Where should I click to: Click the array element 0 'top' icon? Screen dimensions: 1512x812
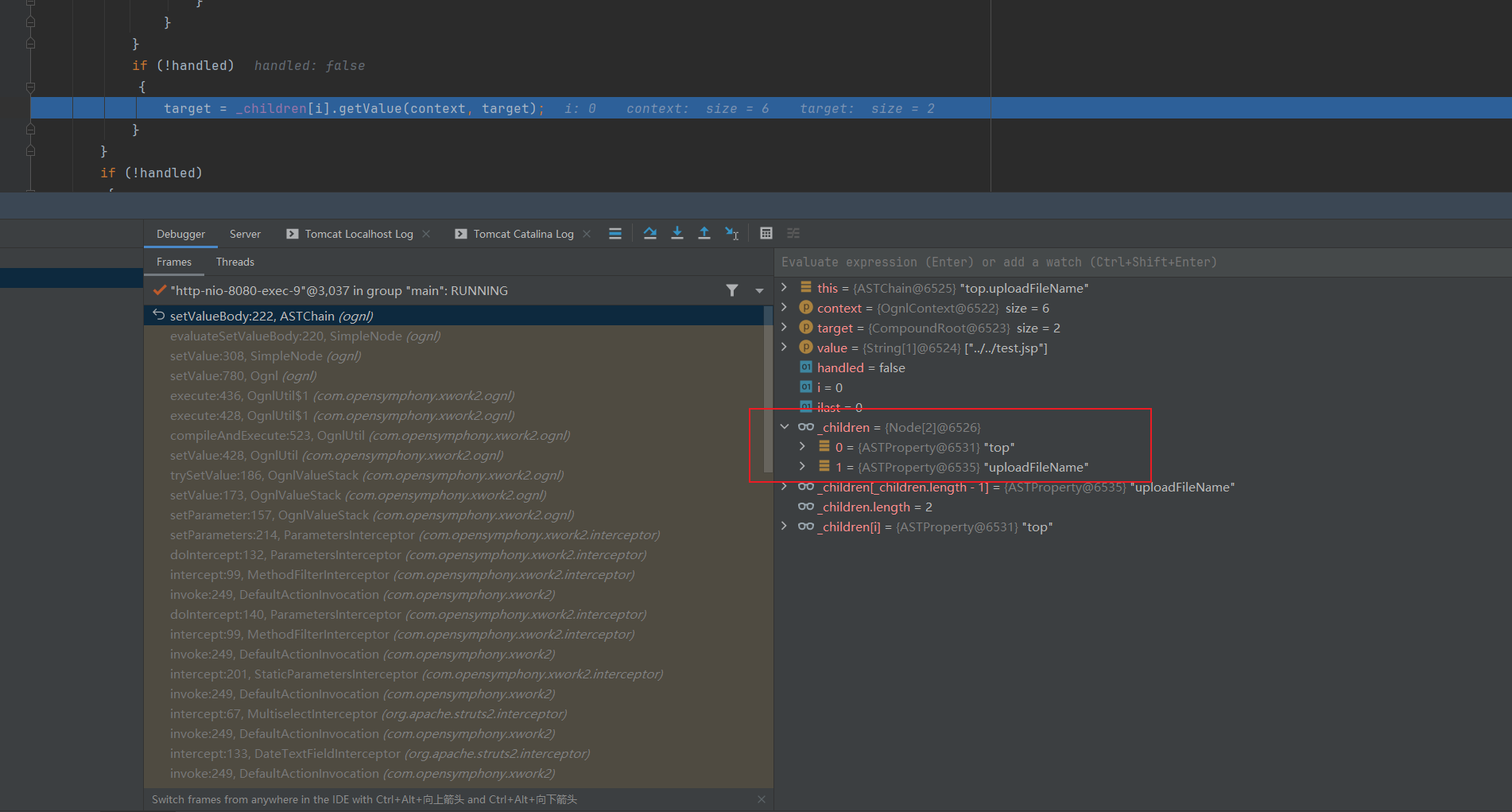point(824,447)
